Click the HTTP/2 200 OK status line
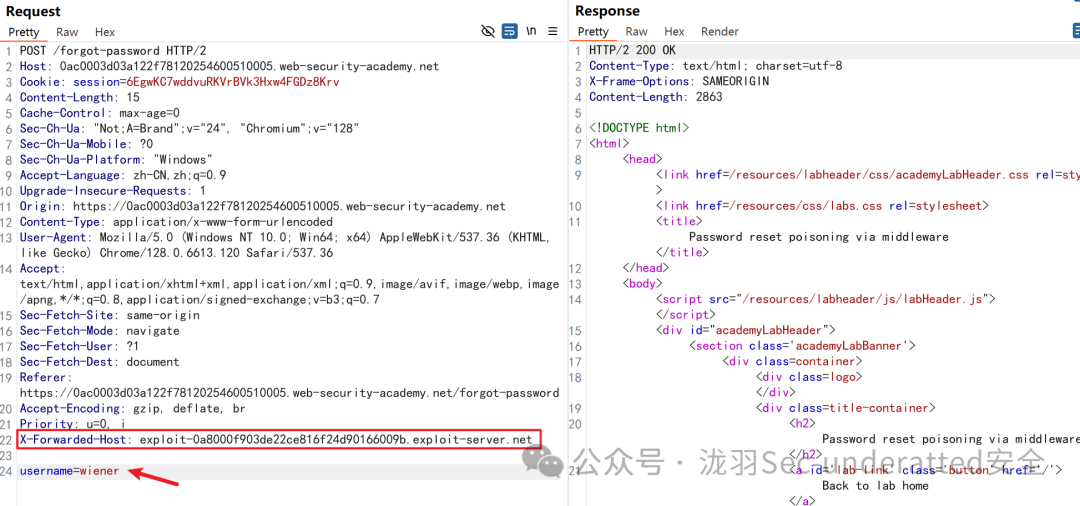Screen dimensions: 1080x506 [x=632, y=51]
